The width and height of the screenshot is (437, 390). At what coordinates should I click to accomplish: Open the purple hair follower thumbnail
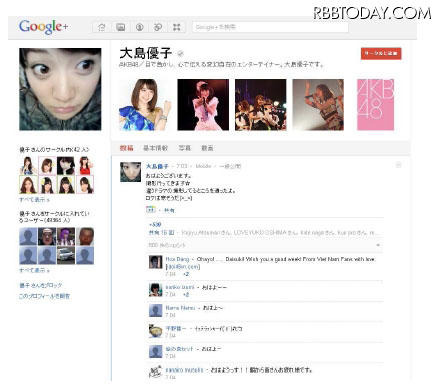pos(66,236)
